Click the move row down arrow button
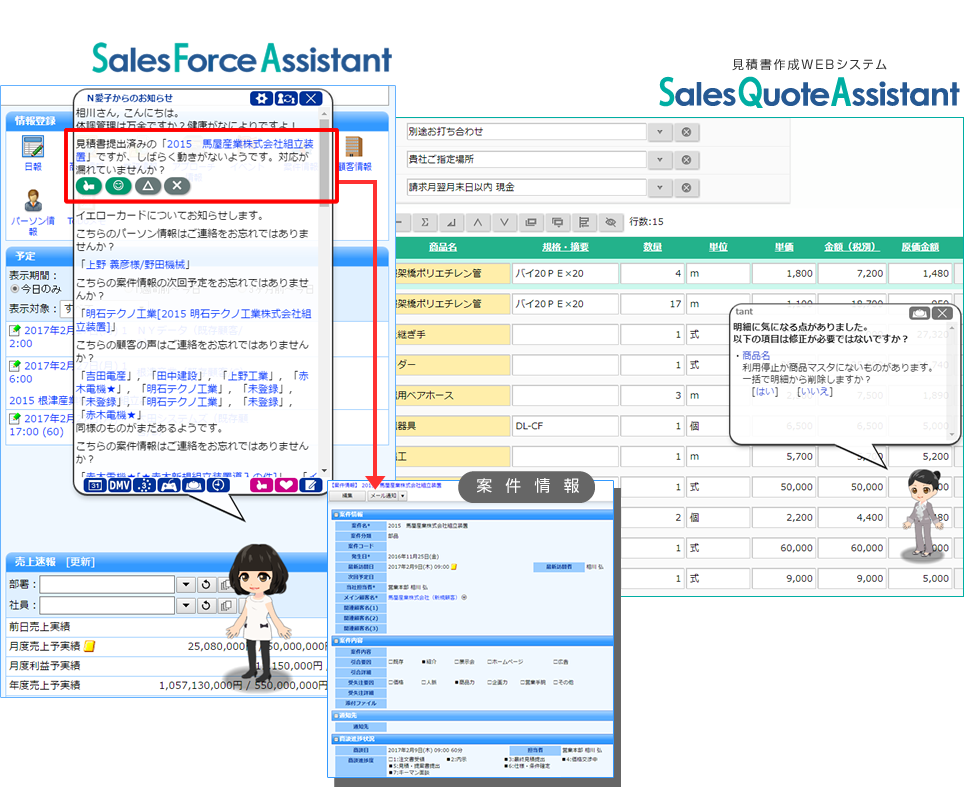The width and height of the screenshot is (964, 798). pos(504,222)
